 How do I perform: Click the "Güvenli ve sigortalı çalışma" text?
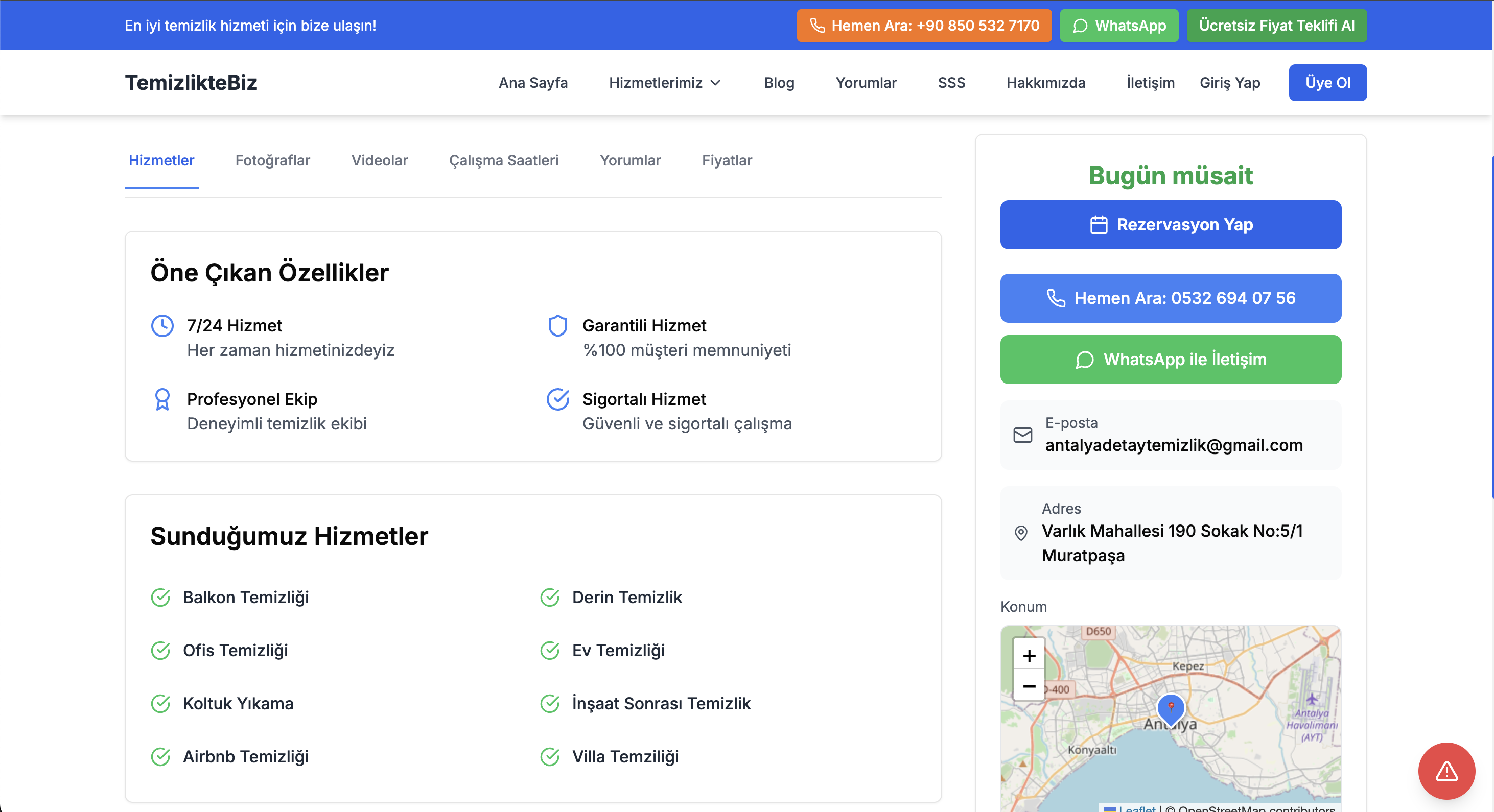(x=687, y=424)
